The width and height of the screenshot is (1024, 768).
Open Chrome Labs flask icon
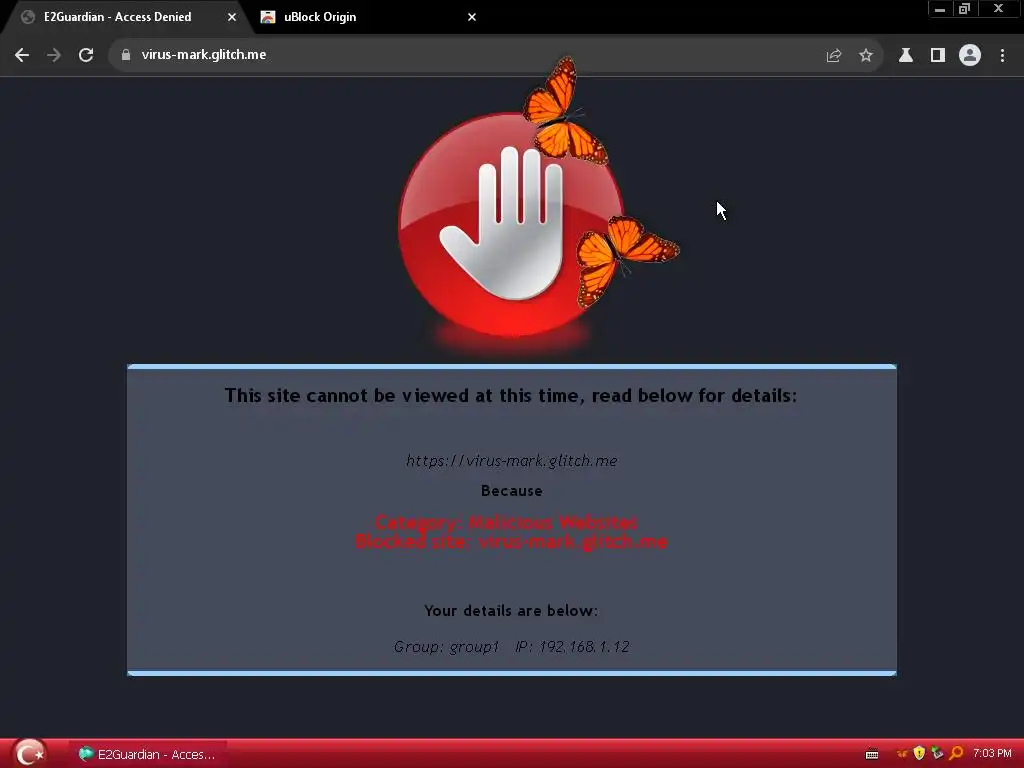tap(905, 56)
